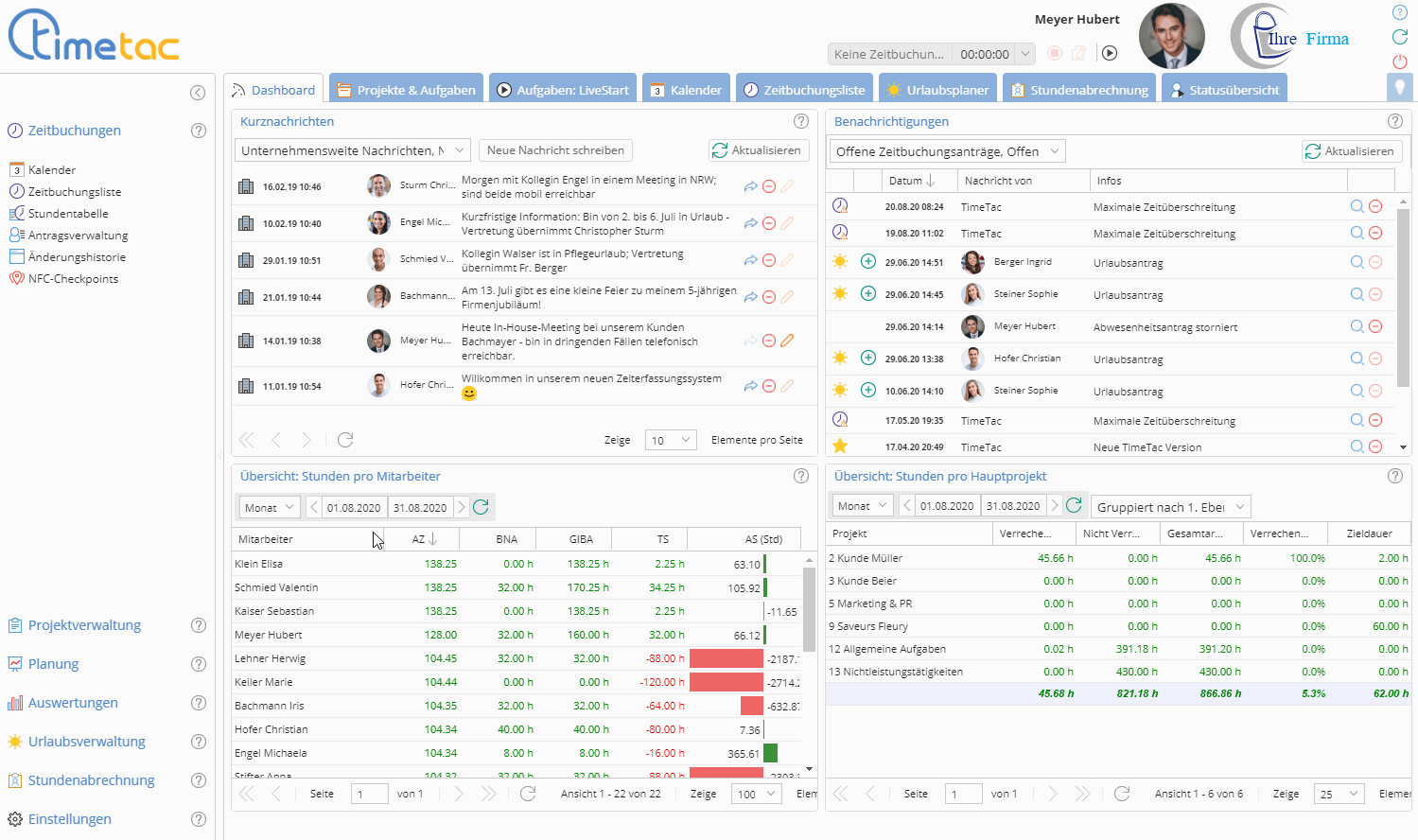This screenshot has height=840, width=1418.
Task: Open help for Kurznachrichten panel
Action: coord(801,121)
